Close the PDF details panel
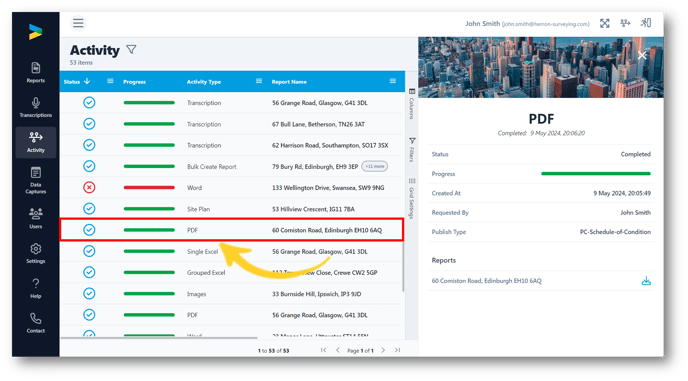The width and height of the screenshot is (688, 381). pos(642,55)
